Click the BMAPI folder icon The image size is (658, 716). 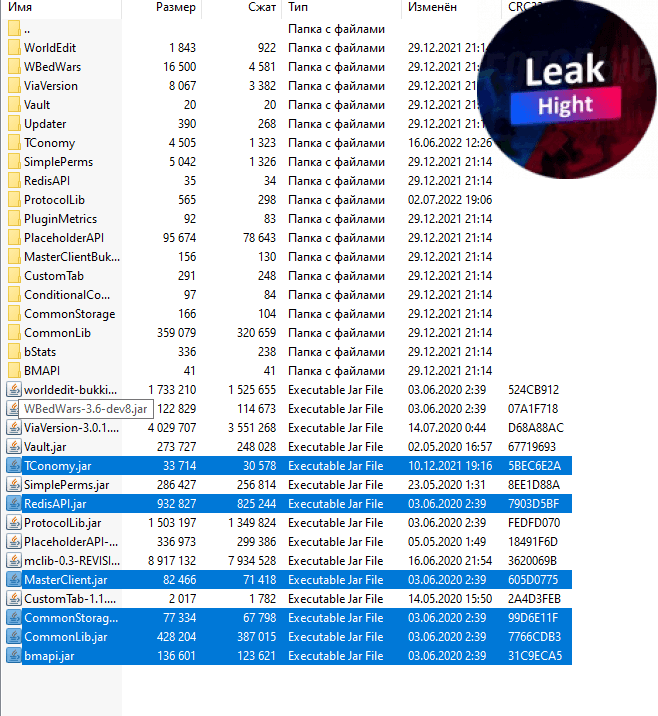click(x=15, y=371)
